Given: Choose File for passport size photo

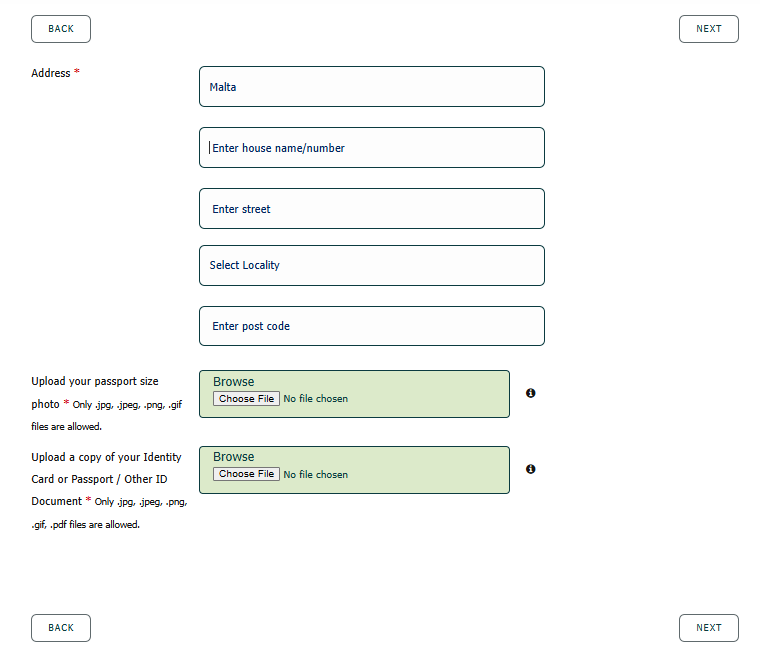Looking at the screenshot, I should click(x=246, y=399).
